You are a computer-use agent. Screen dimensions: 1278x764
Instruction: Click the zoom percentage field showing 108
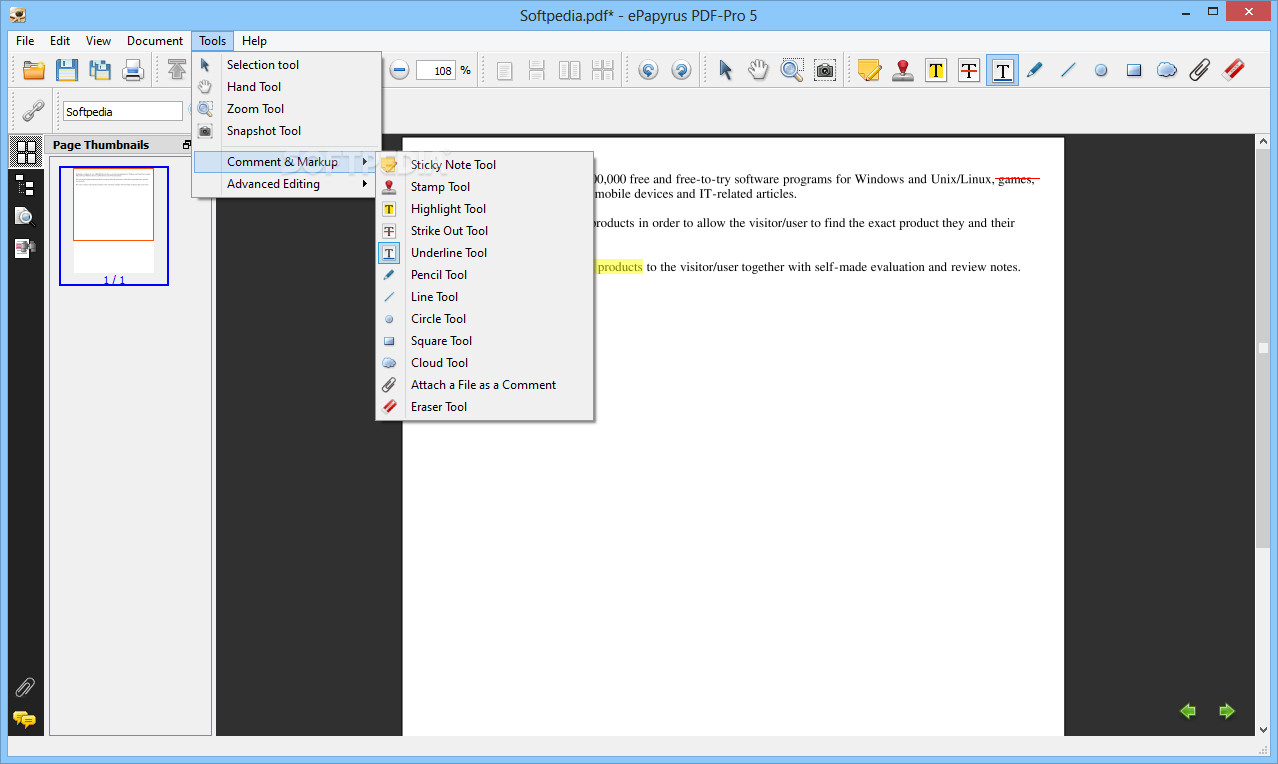tap(436, 70)
